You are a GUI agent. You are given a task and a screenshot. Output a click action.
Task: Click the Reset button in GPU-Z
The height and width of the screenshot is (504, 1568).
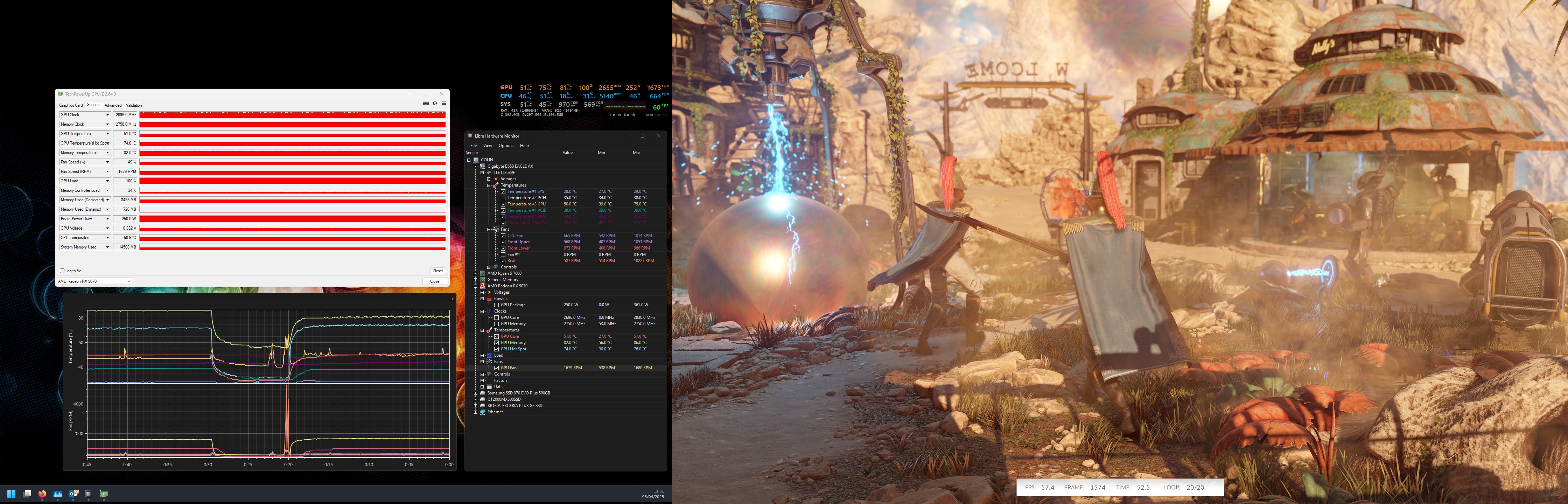(x=437, y=271)
